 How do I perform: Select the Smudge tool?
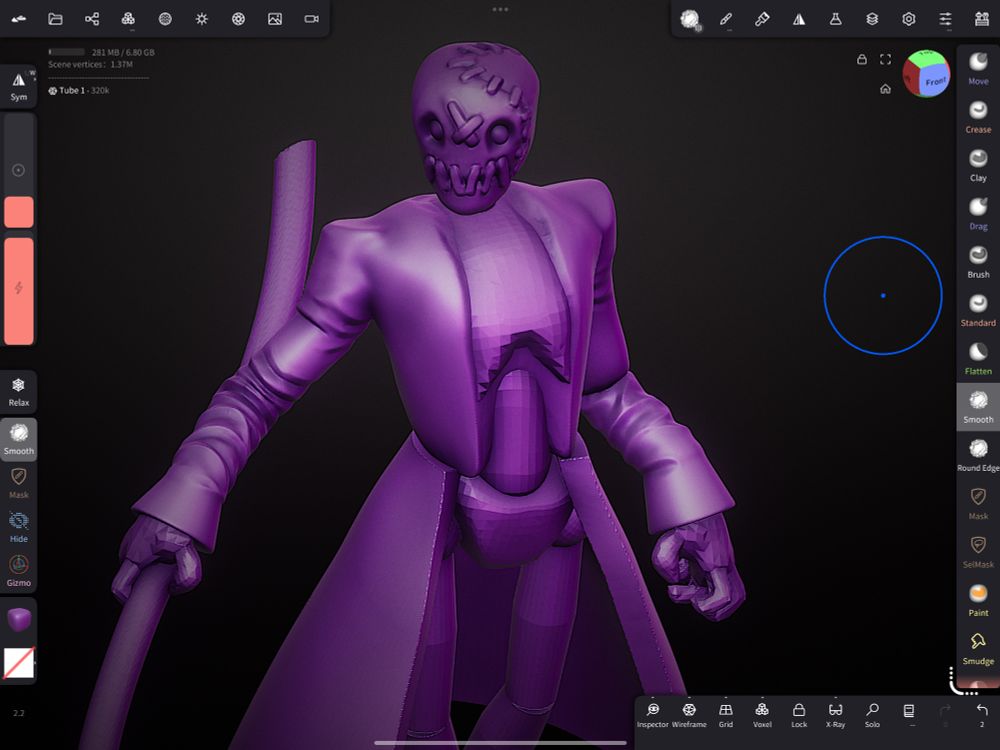click(x=978, y=649)
